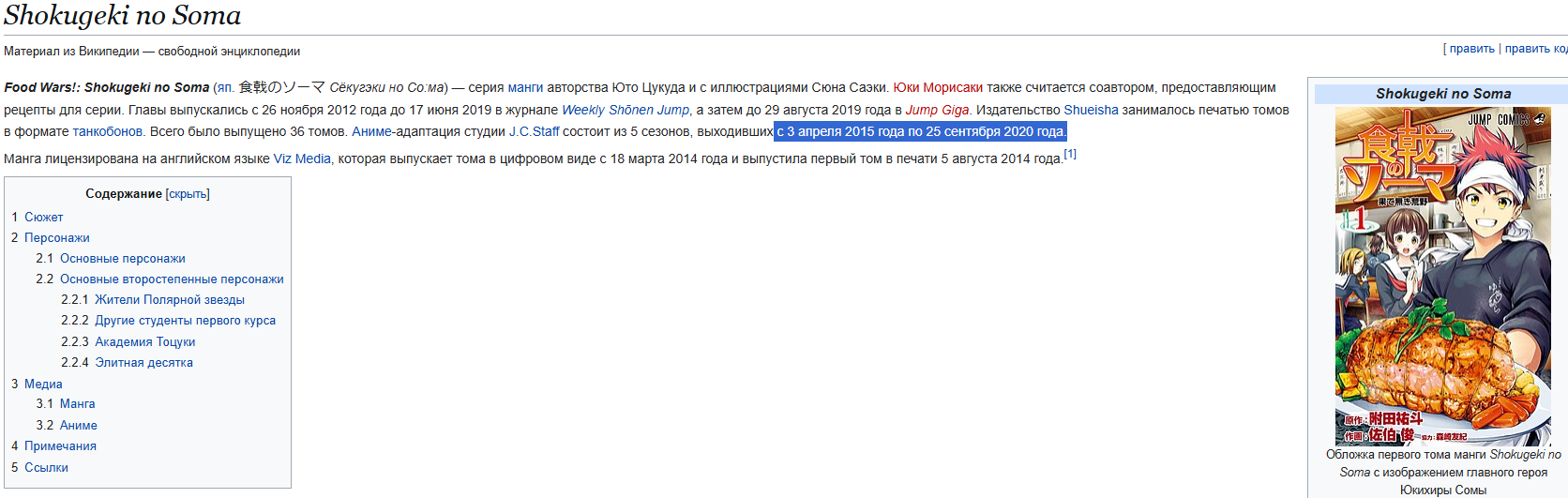Go to section '2 Персонажи'
The height and width of the screenshot is (498, 1568).
click(51, 237)
